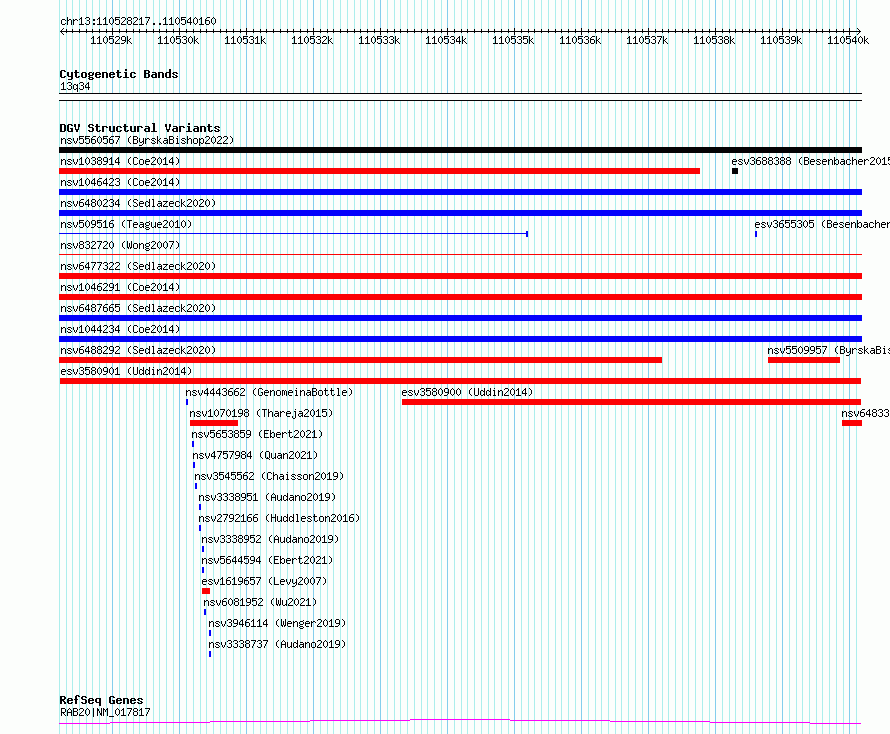Viewport: 890px width, 734px height.
Task: Click the blue esv3655305 tick marker
Action: point(756,234)
